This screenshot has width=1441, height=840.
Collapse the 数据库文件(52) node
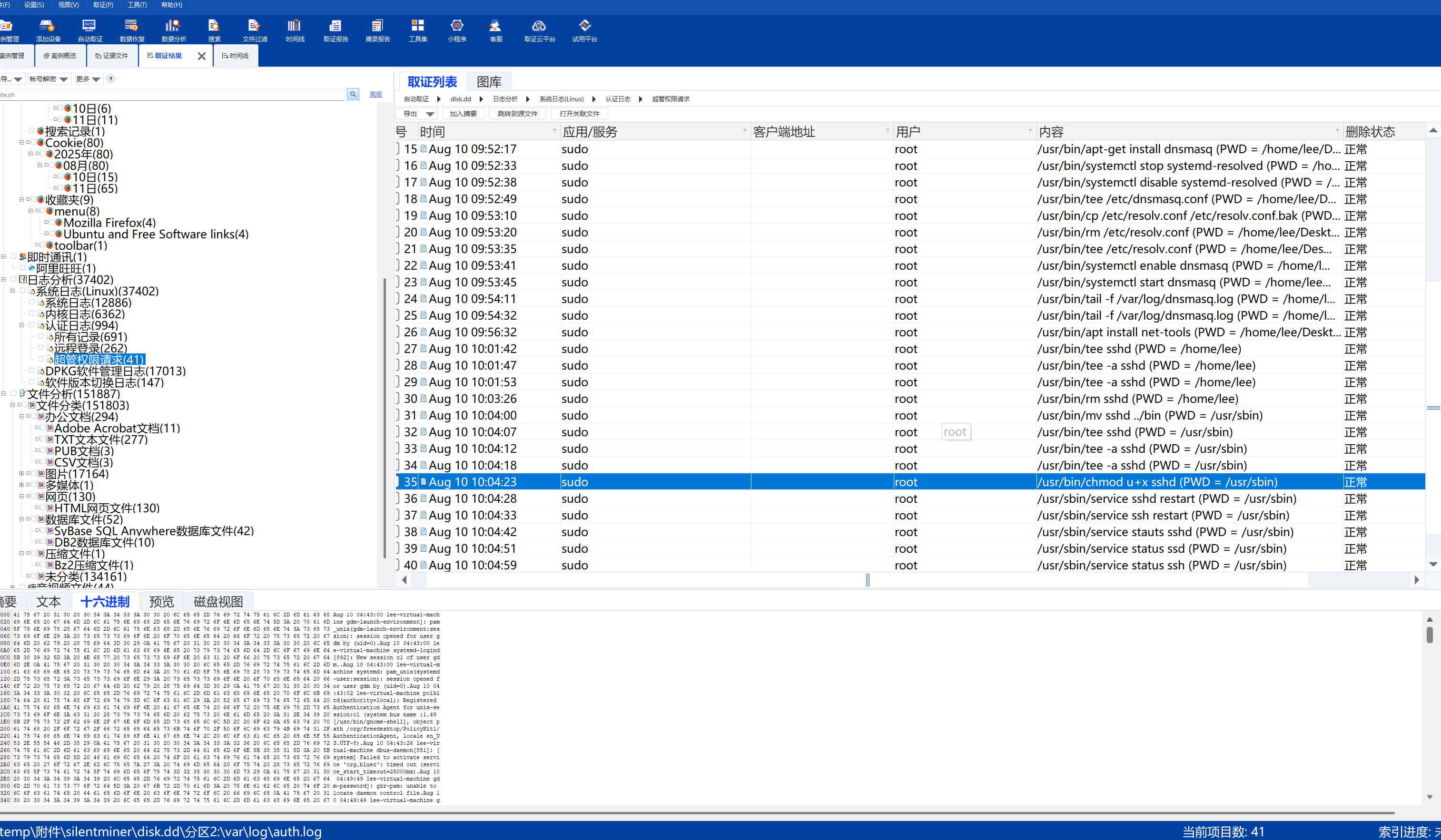click(22, 519)
